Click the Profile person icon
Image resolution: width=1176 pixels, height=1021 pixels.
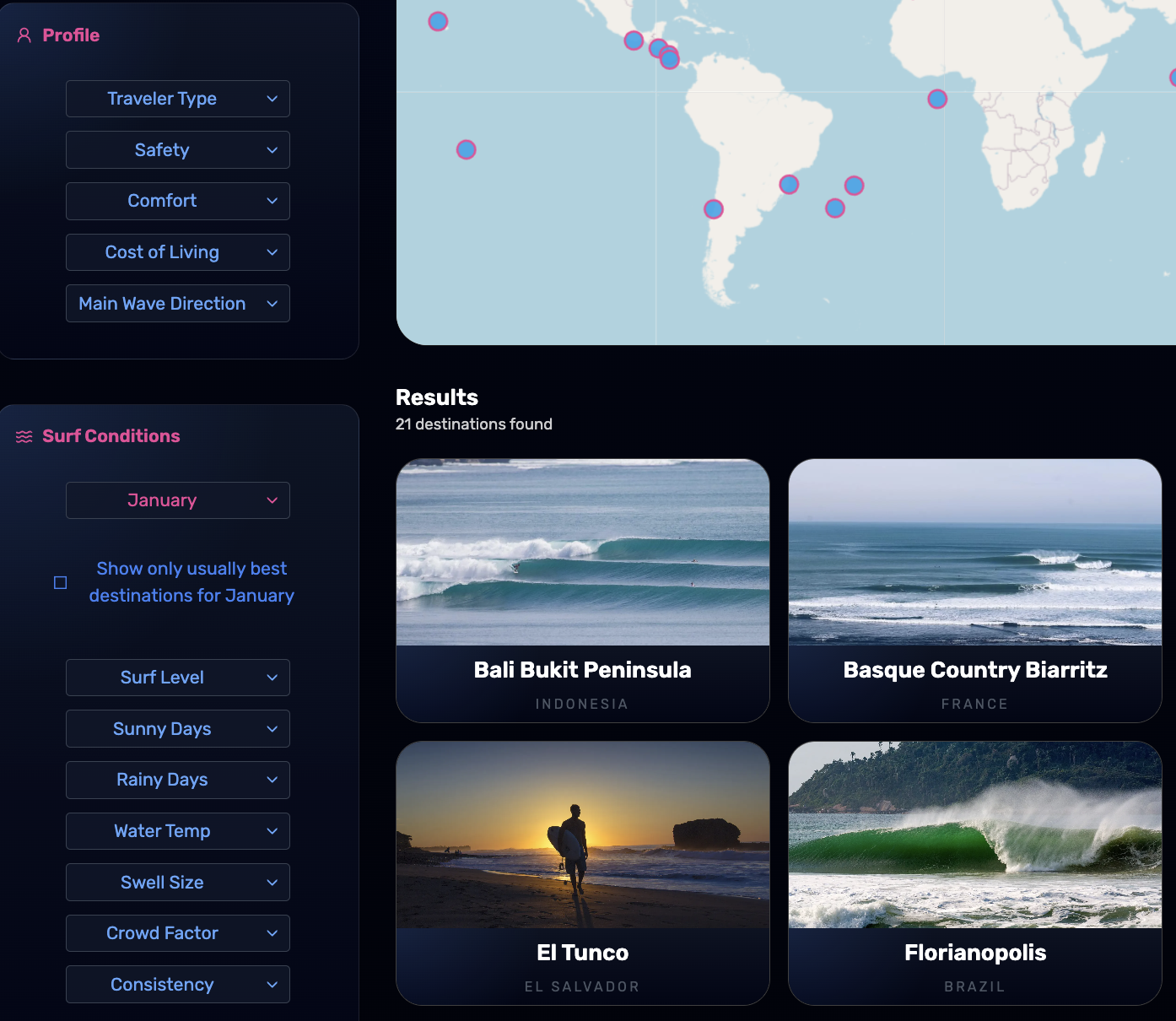pyautogui.click(x=24, y=35)
